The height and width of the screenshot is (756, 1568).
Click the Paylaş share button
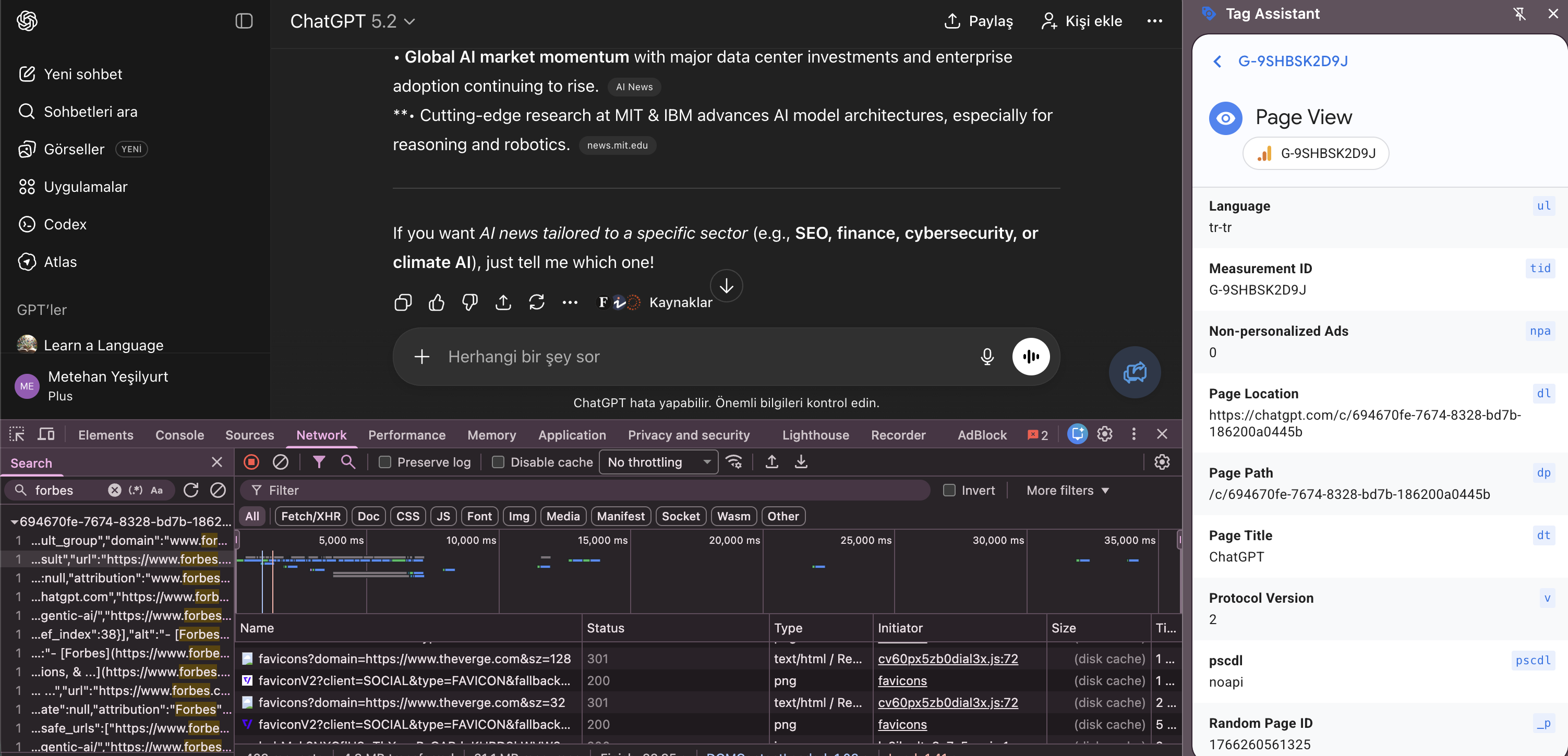click(978, 21)
